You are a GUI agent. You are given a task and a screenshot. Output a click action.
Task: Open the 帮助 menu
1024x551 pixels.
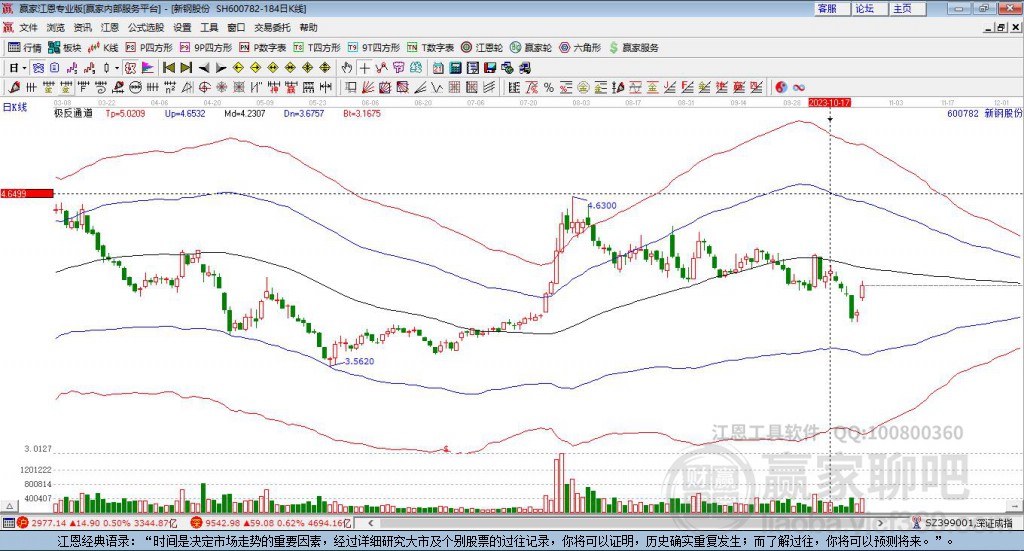tap(308, 27)
